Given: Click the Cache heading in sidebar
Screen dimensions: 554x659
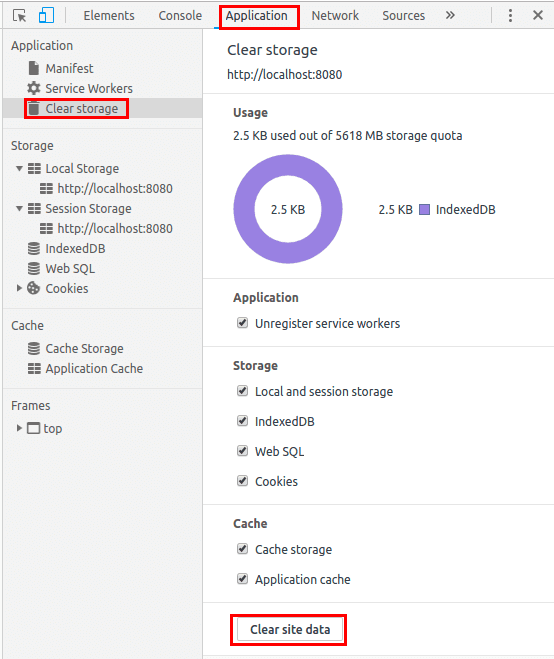Looking at the screenshot, I should [x=27, y=325].
